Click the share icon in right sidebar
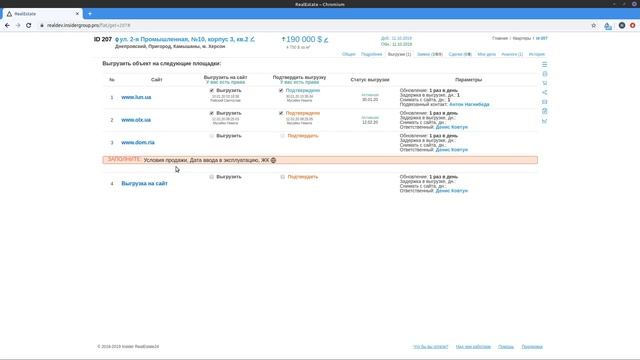The image size is (640, 360). click(544, 93)
